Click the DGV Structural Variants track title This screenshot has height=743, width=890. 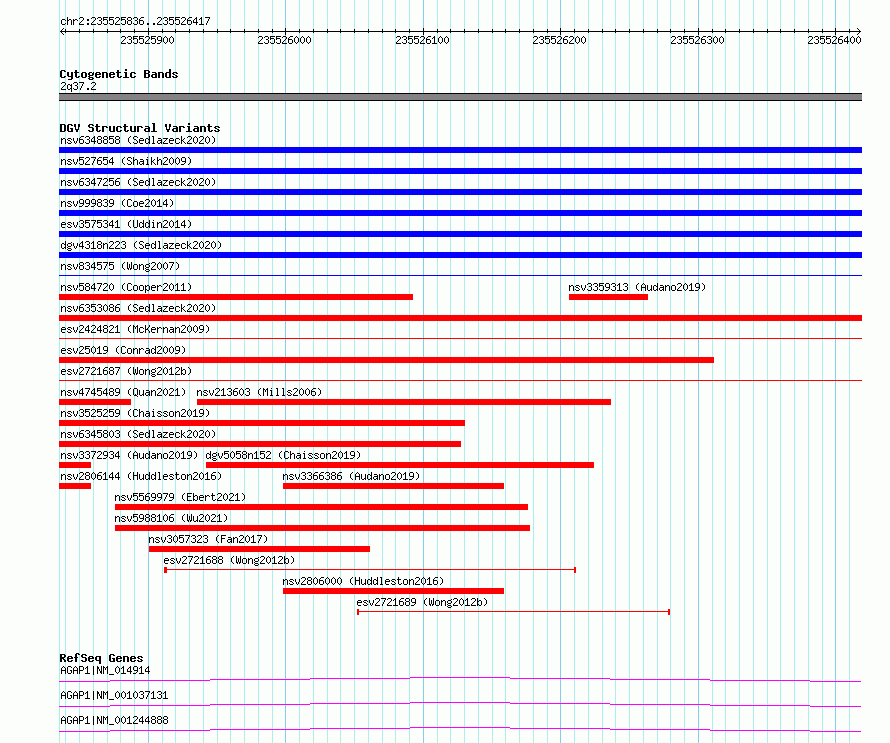click(x=140, y=128)
